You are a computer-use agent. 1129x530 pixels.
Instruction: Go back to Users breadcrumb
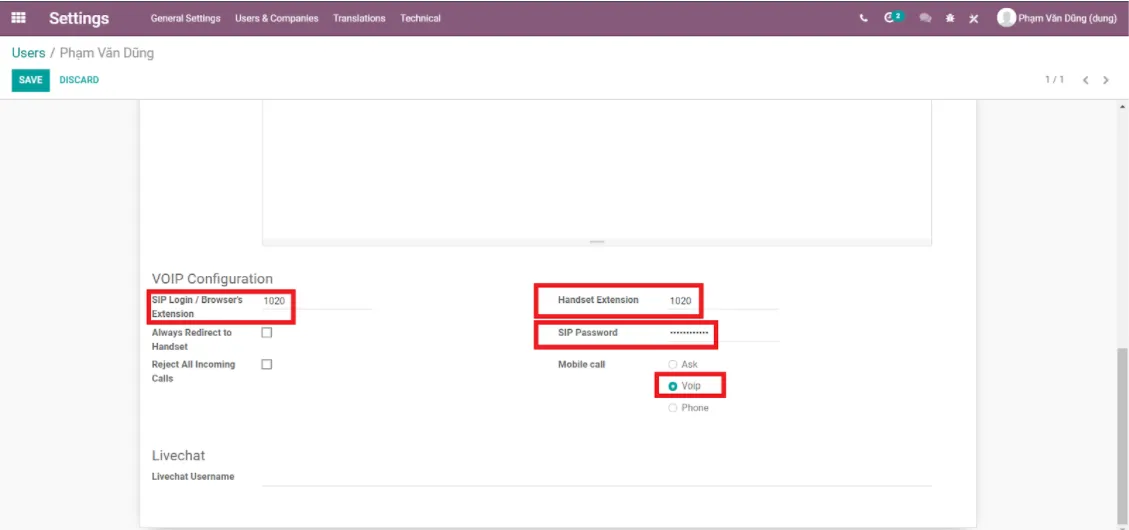pos(28,53)
